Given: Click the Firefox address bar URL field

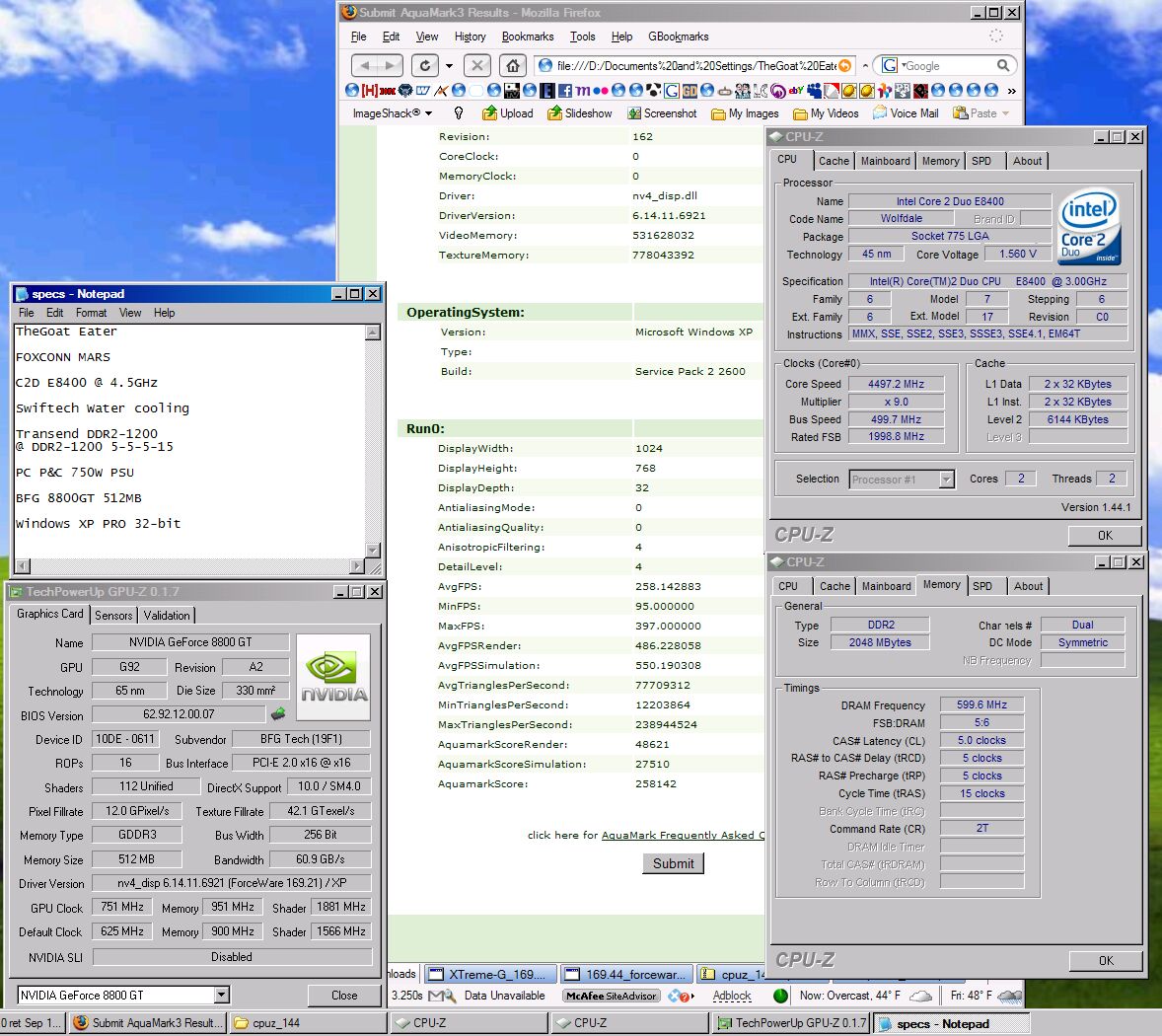Looking at the screenshot, I should tap(696, 65).
